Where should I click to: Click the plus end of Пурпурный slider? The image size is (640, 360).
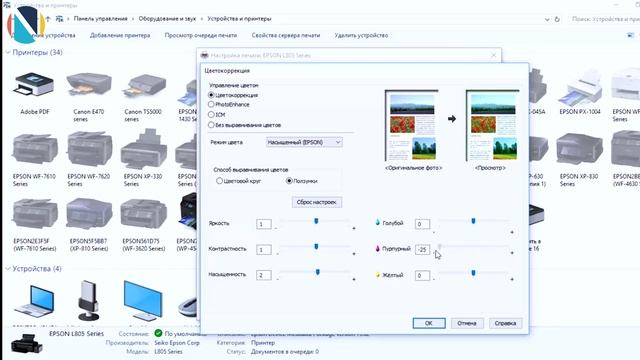pyautogui.click(x=512, y=253)
